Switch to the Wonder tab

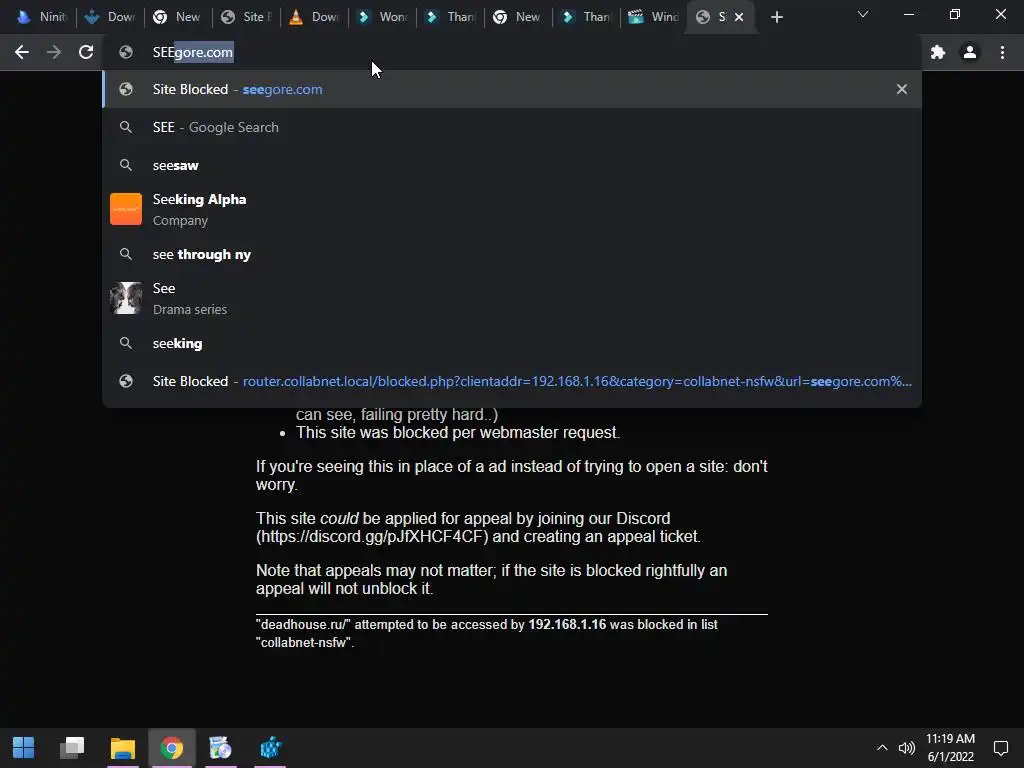click(x=382, y=17)
